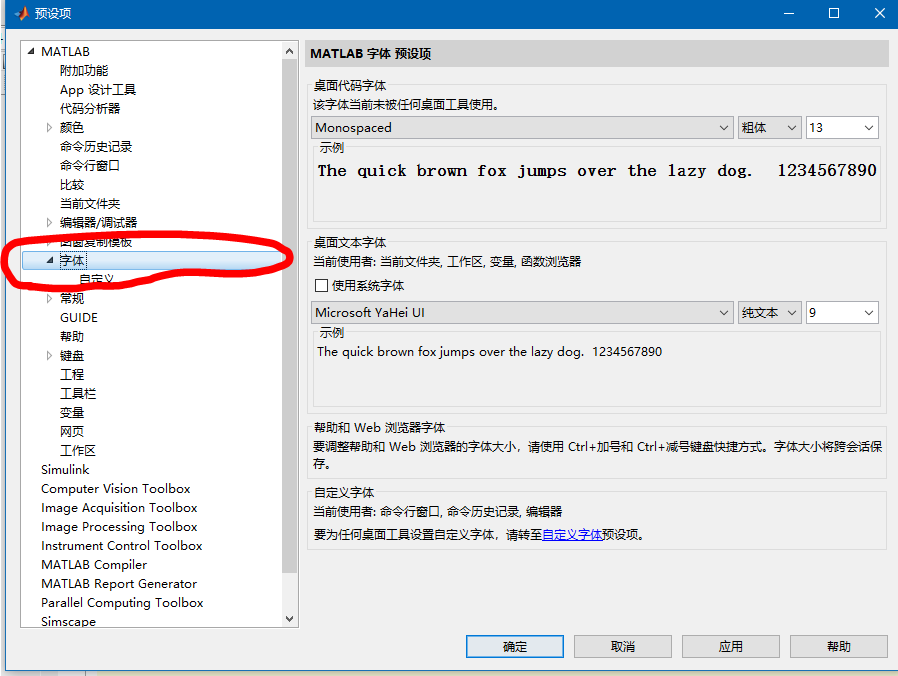Image resolution: width=898 pixels, height=676 pixels.
Task: Open the Microsoft YaHei UI font dropdown
Action: click(726, 312)
